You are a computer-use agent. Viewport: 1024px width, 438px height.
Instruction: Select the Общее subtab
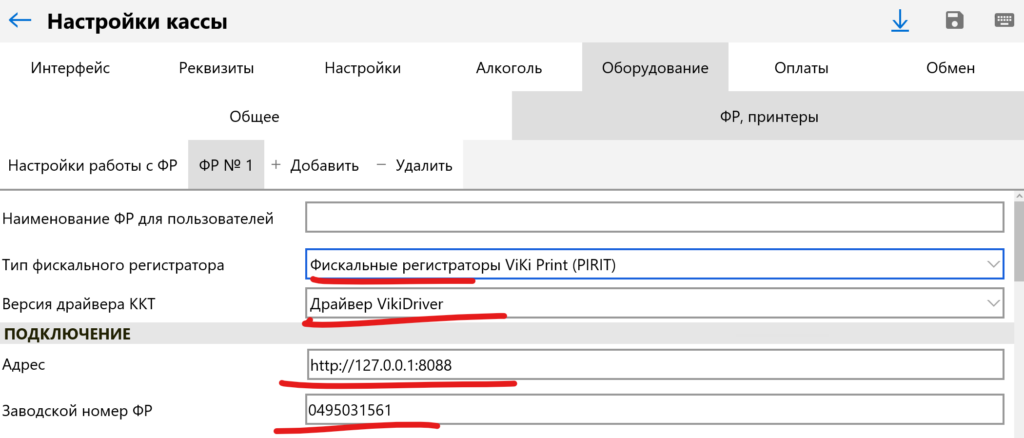click(255, 117)
